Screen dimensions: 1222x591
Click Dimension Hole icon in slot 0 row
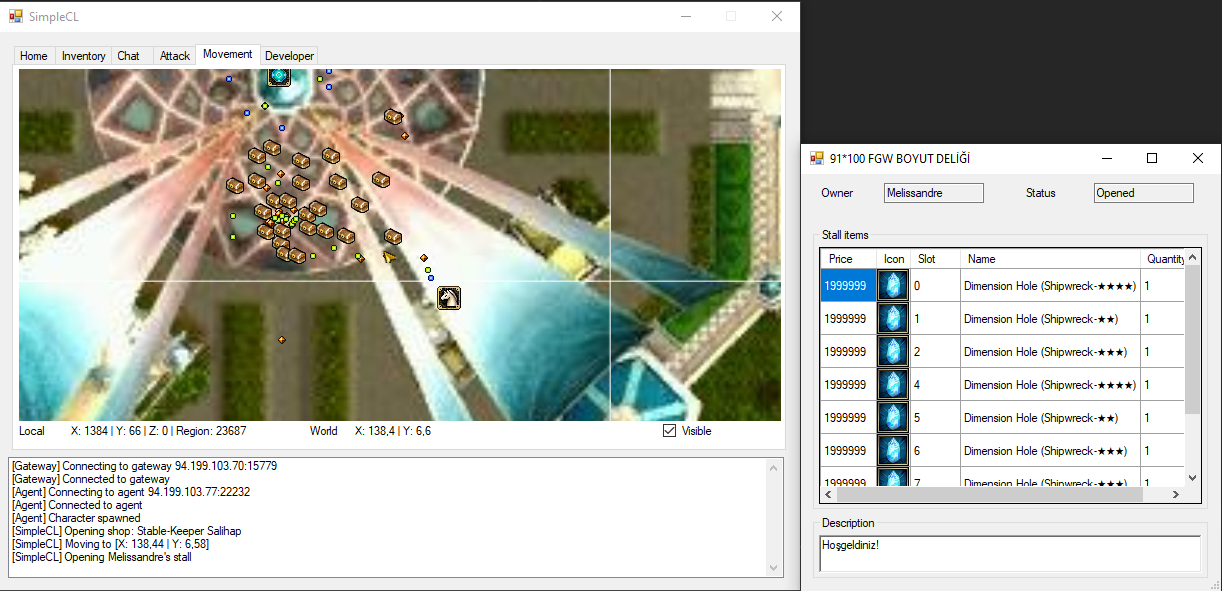(x=893, y=285)
